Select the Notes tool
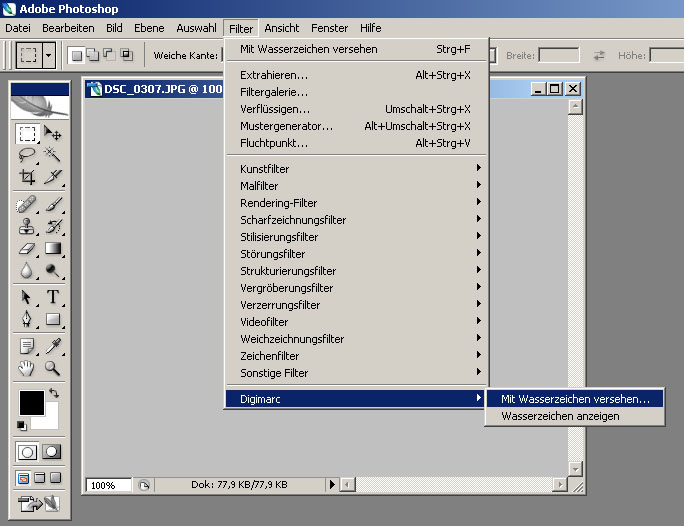This screenshot has width=684, height=526. point(27,346)
